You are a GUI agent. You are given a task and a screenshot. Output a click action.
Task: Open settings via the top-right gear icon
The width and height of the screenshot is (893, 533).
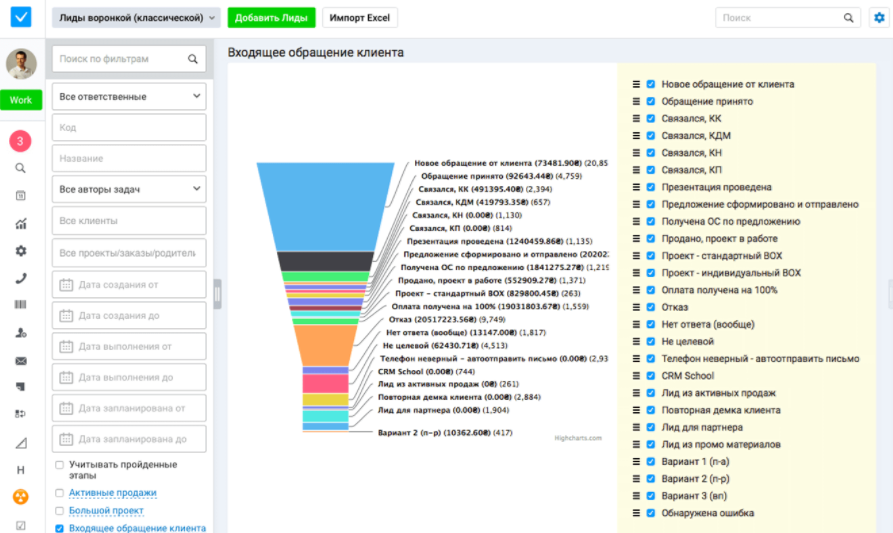click(879, 18)
